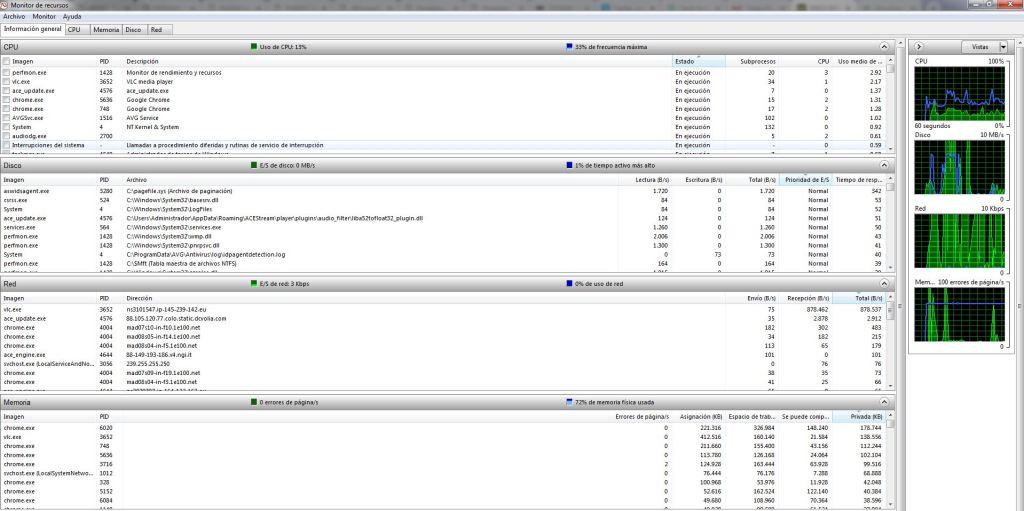Viewport: 1024px width, 511px height.
Task: Enable the AVGSvc.exe process checkbox
Action: coord(7,118)
